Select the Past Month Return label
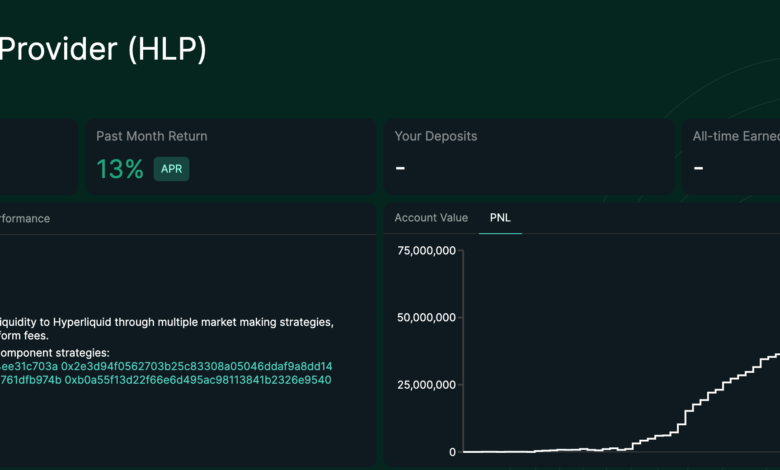Viewport: 780px width, 470px height. pos(152,136)
